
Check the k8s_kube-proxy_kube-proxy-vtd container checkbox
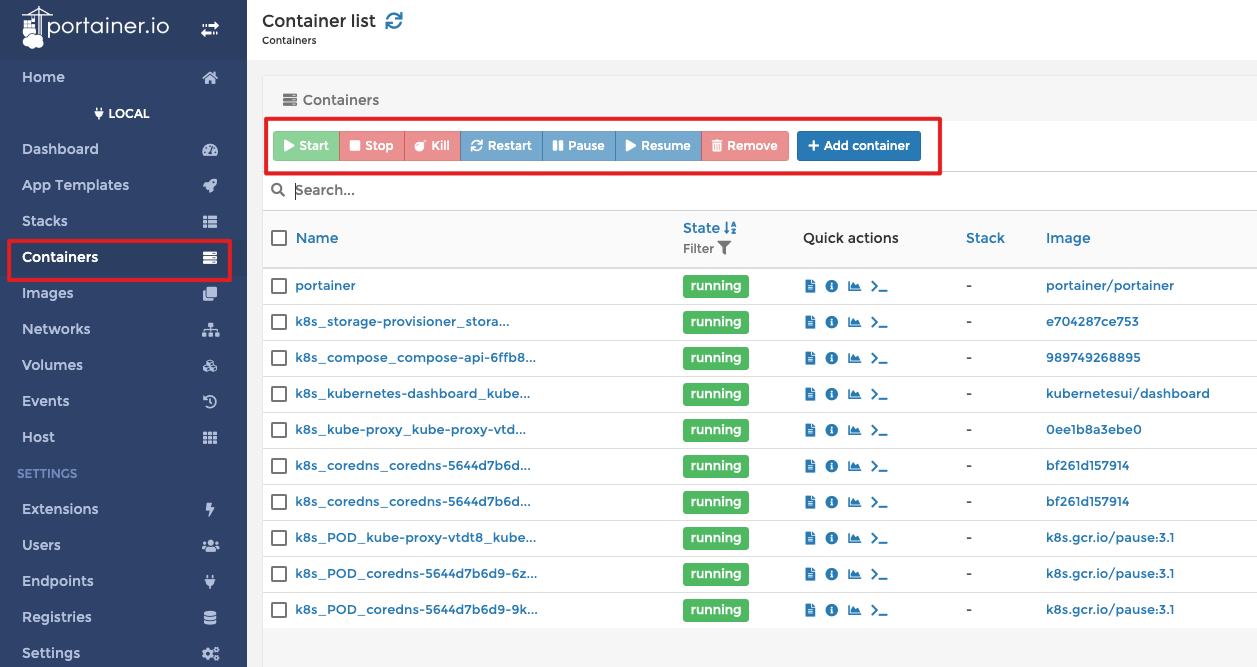tap(279, 430)
